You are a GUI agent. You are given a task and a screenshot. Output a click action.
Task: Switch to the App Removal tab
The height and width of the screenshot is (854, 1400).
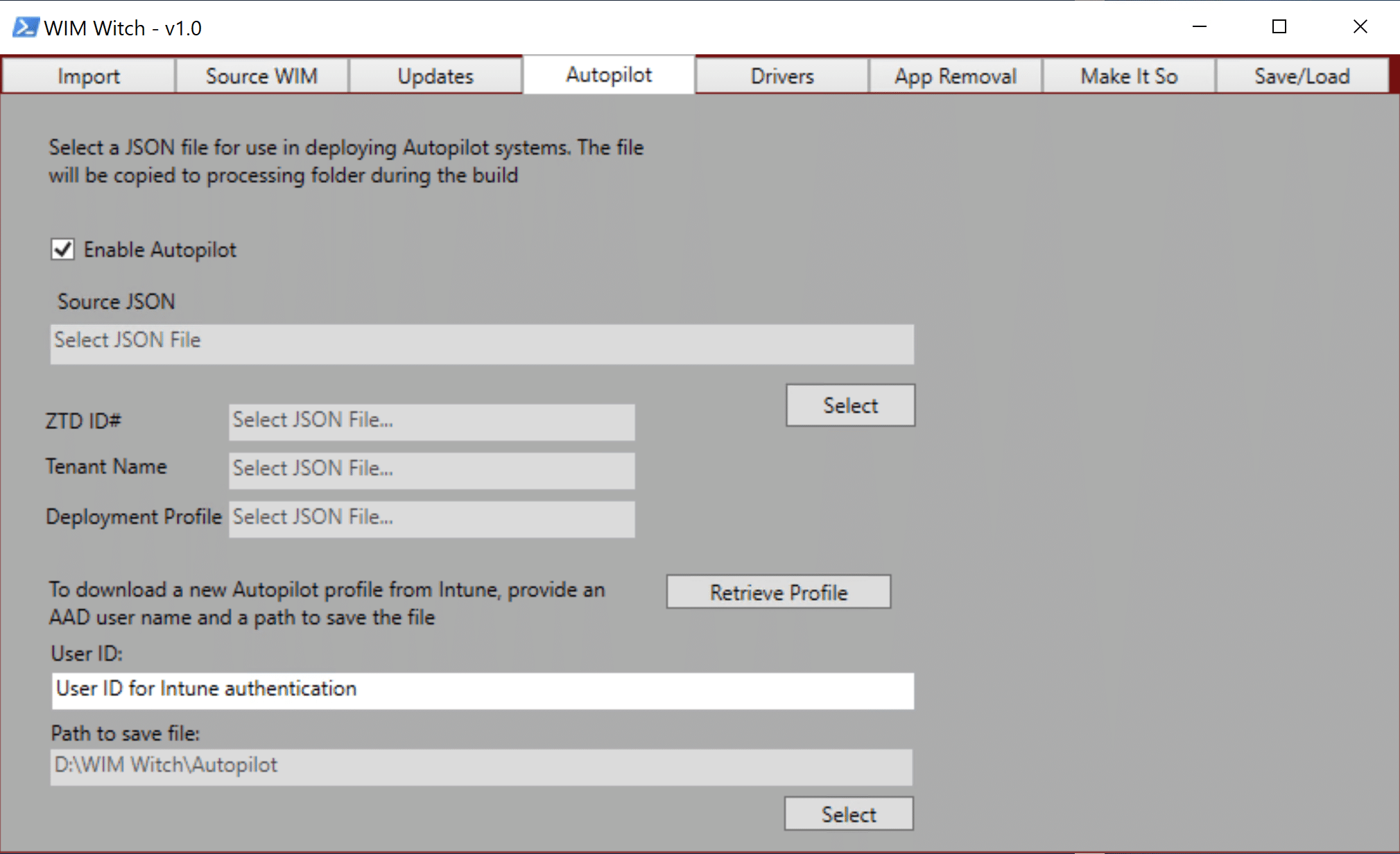955,76
